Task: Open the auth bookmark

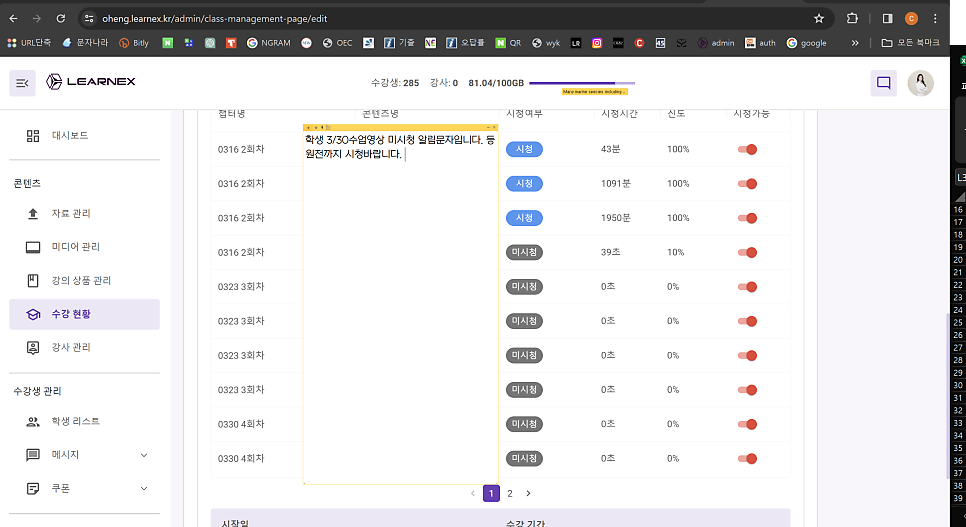Action: (x=760, y=43)
